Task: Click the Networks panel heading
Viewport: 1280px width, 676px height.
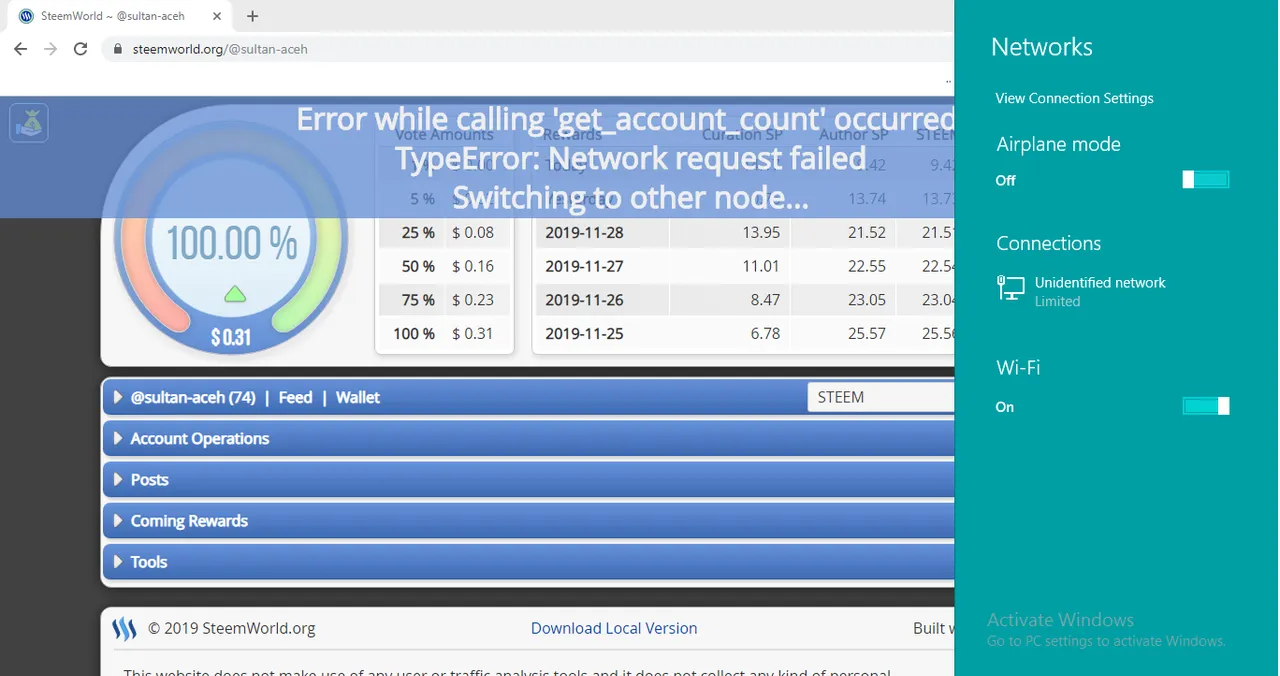Action: pyautogui.click(x=1041, y=47)
